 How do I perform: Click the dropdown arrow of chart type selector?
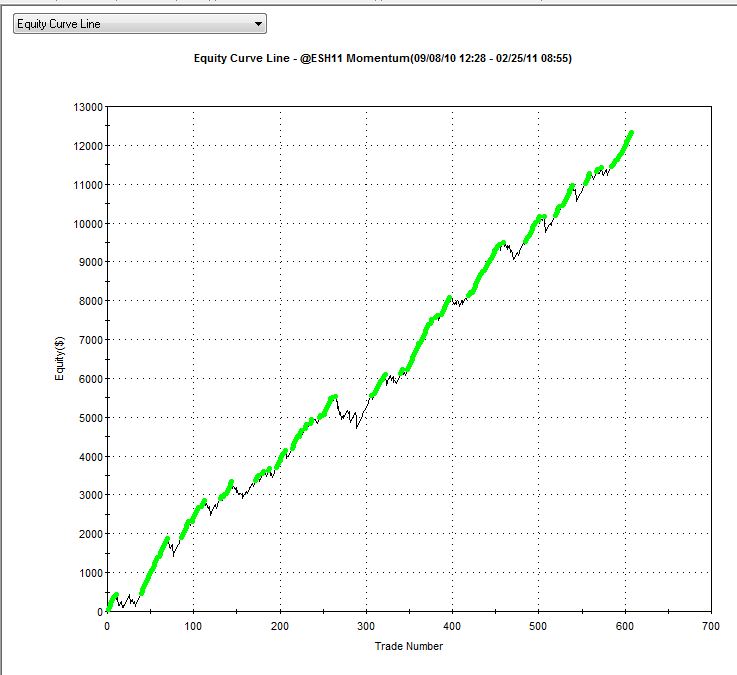(258, 24)
